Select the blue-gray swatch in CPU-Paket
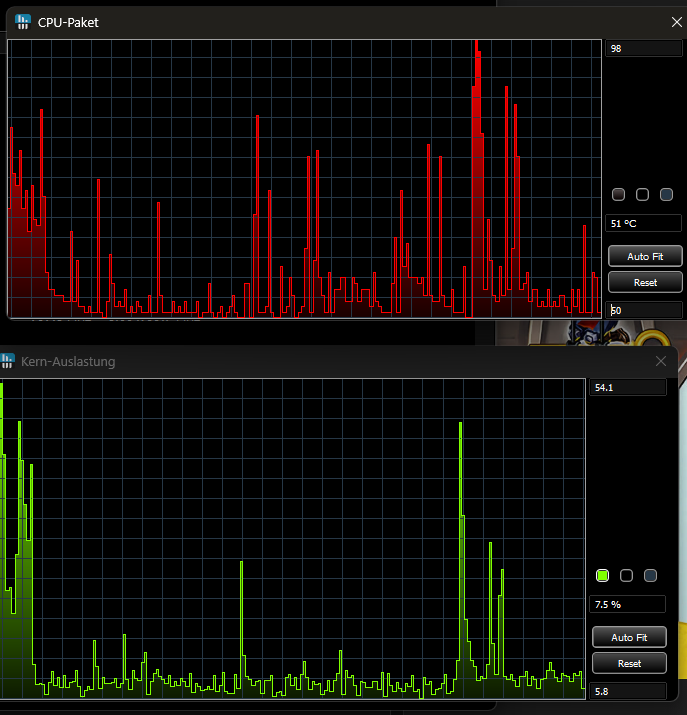This screenshot has width=687, height=715. 666,195
